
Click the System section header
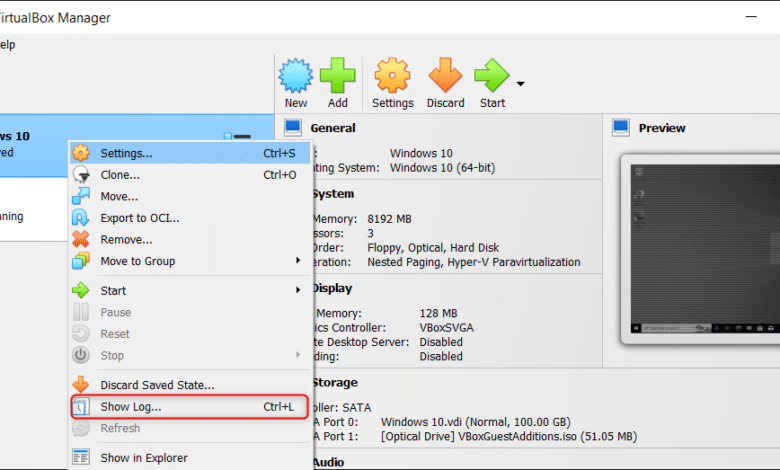point(333,194)
